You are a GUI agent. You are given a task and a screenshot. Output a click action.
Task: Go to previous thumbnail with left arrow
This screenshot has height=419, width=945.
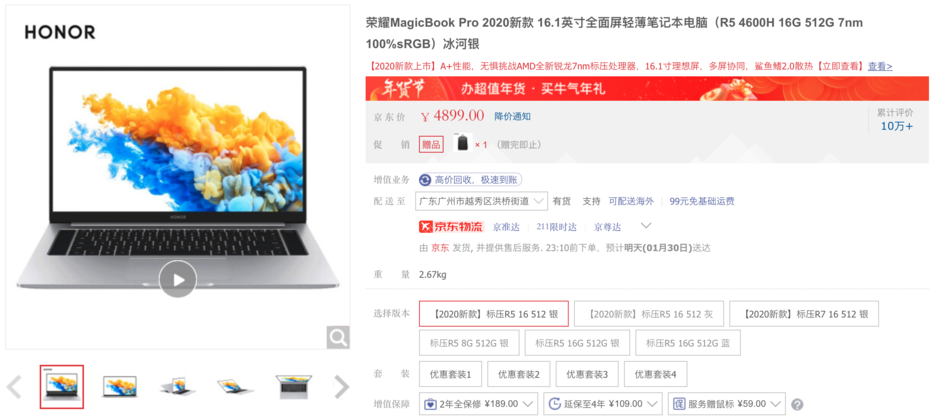14,387
